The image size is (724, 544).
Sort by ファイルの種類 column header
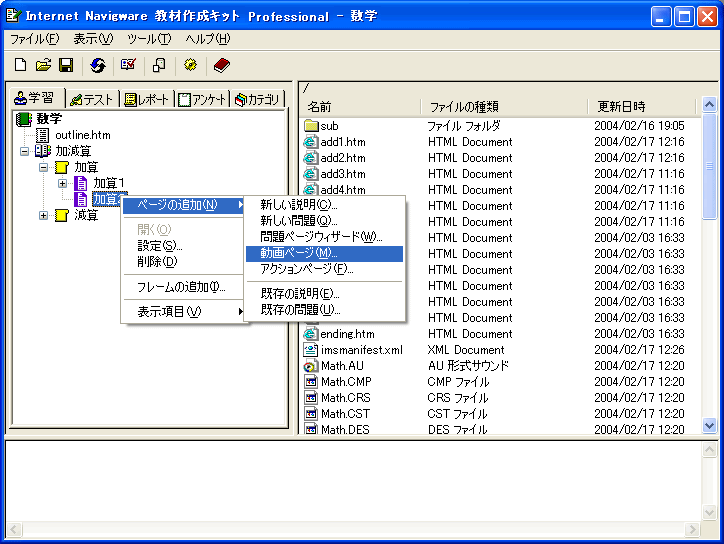coord(504,107)
